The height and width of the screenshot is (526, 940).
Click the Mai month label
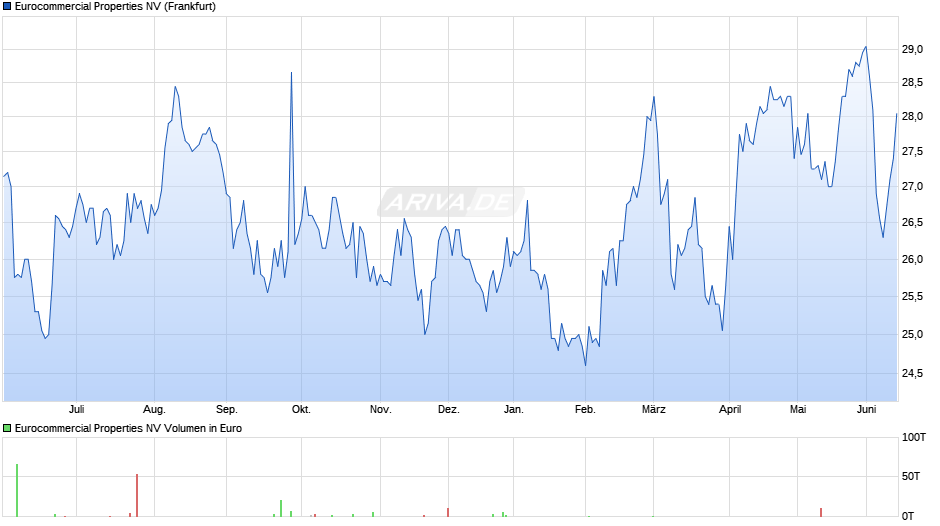pos(797,409)
